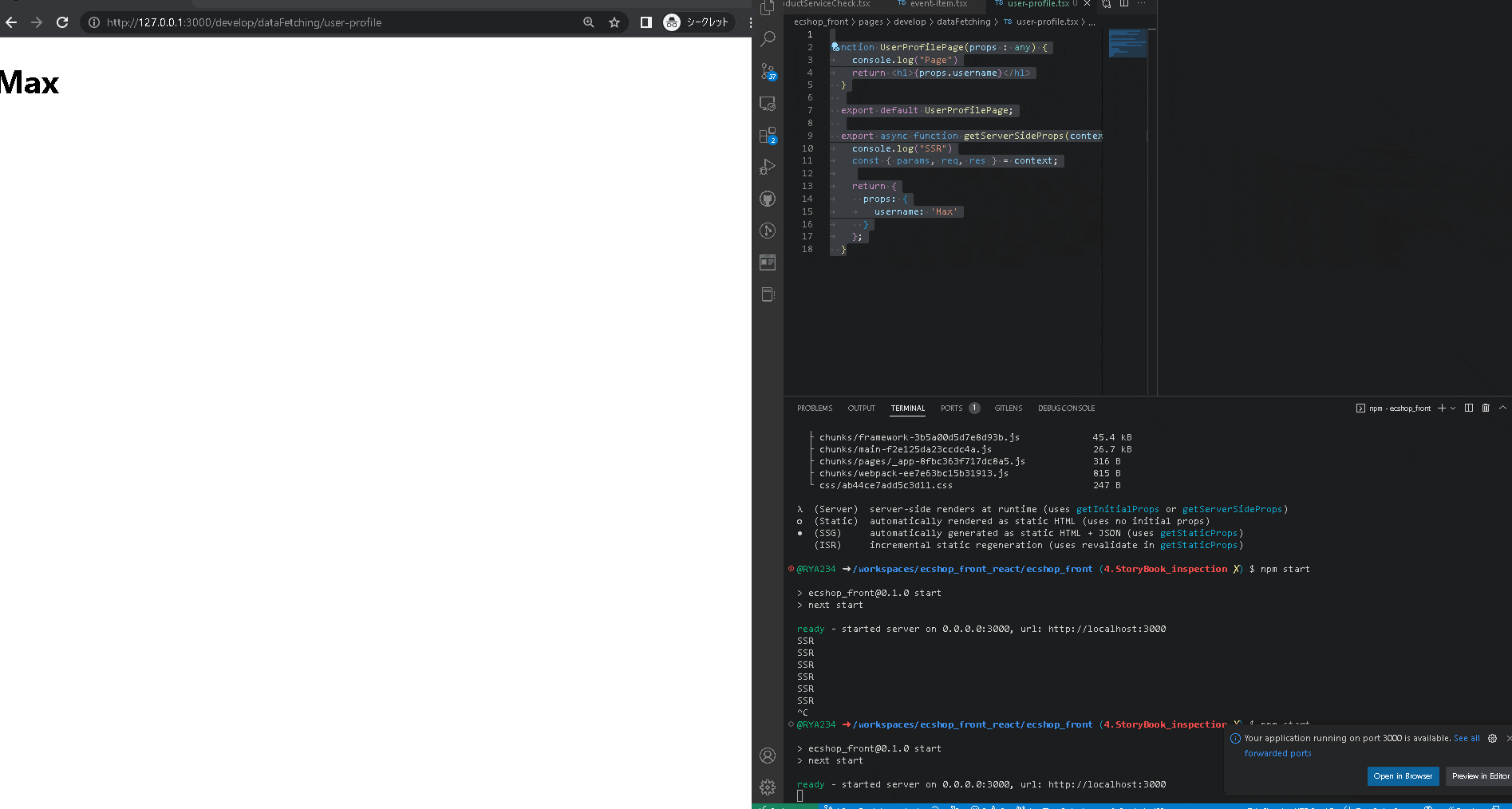Go back in the browser
Screen dimensions: 1512x809
[x=11, y=22]
